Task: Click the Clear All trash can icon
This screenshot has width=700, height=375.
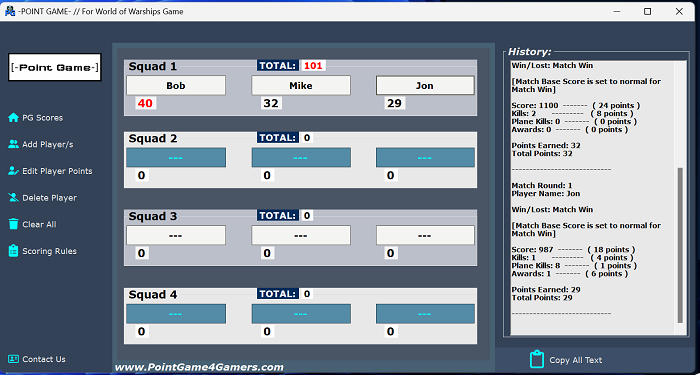Action: coord(13,224)
